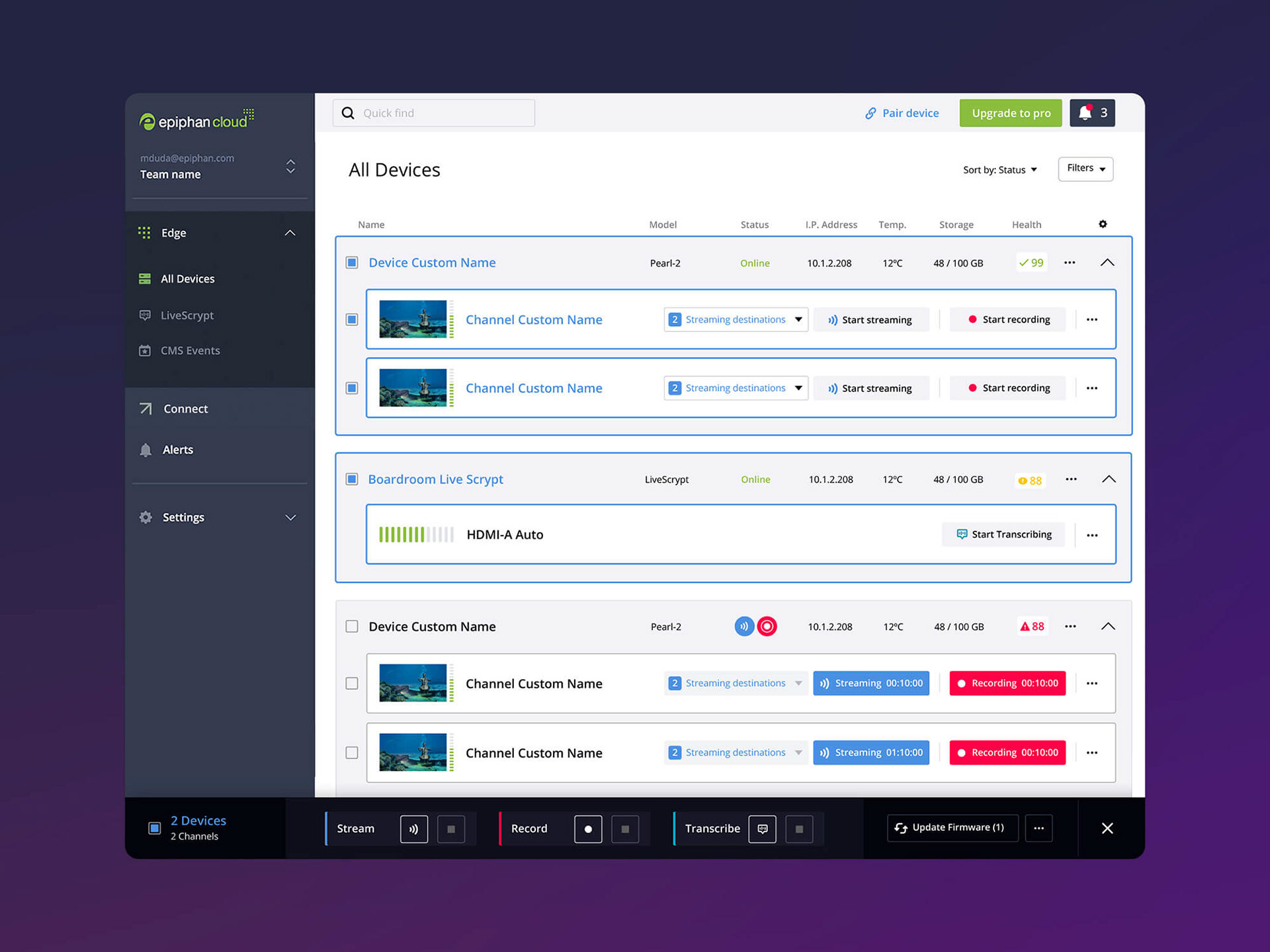
Task: Uncheck the Boardroom Live Scrypt device checkbox
Action: [x=352, y=479]
